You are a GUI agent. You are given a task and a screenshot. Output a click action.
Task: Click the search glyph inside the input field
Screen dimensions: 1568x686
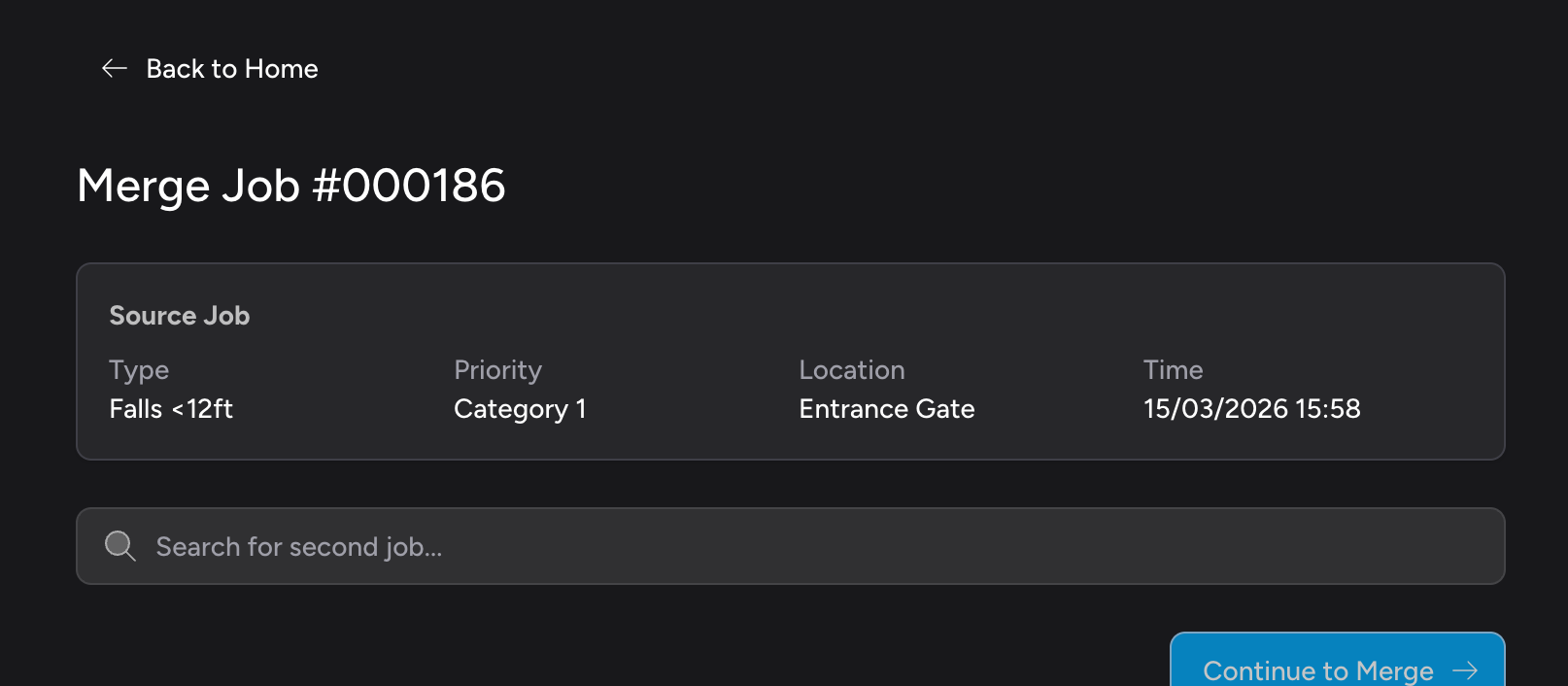(119, 546)
